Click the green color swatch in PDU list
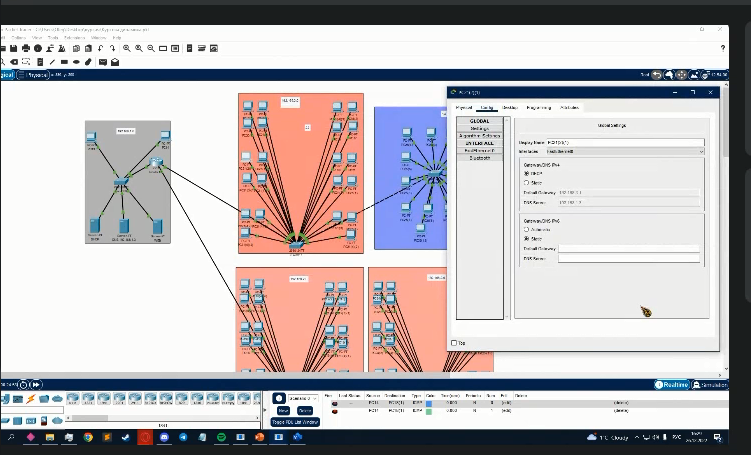751x455 pixels. coord(428,403)
